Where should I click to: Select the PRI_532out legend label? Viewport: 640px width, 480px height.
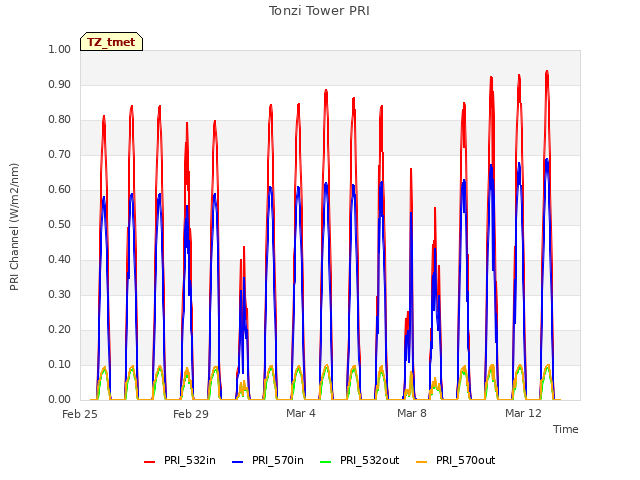pyautogui.click(x=370, y=460)
